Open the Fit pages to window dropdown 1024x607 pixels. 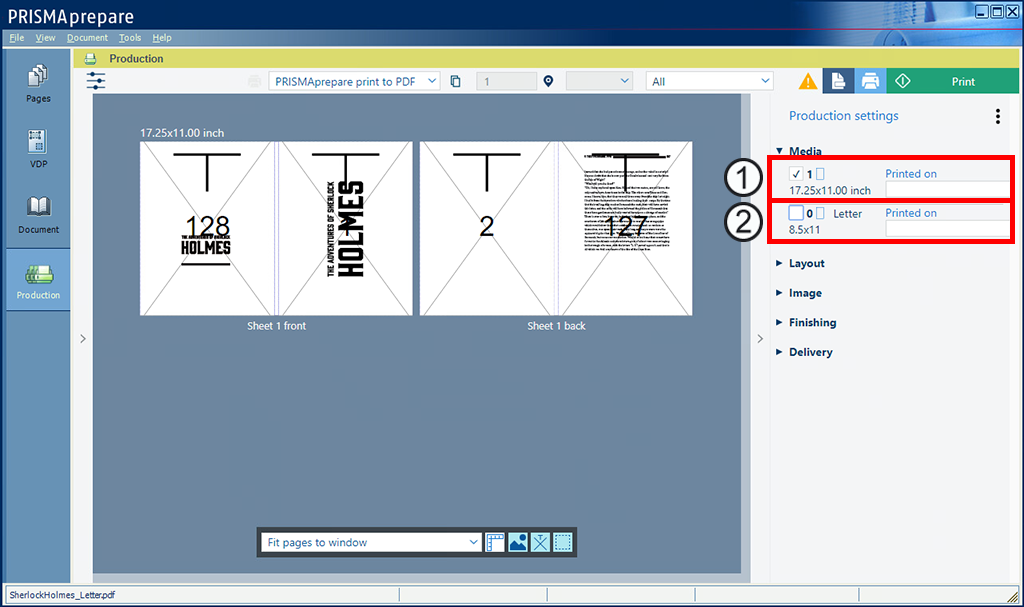(x=372, y=542)
